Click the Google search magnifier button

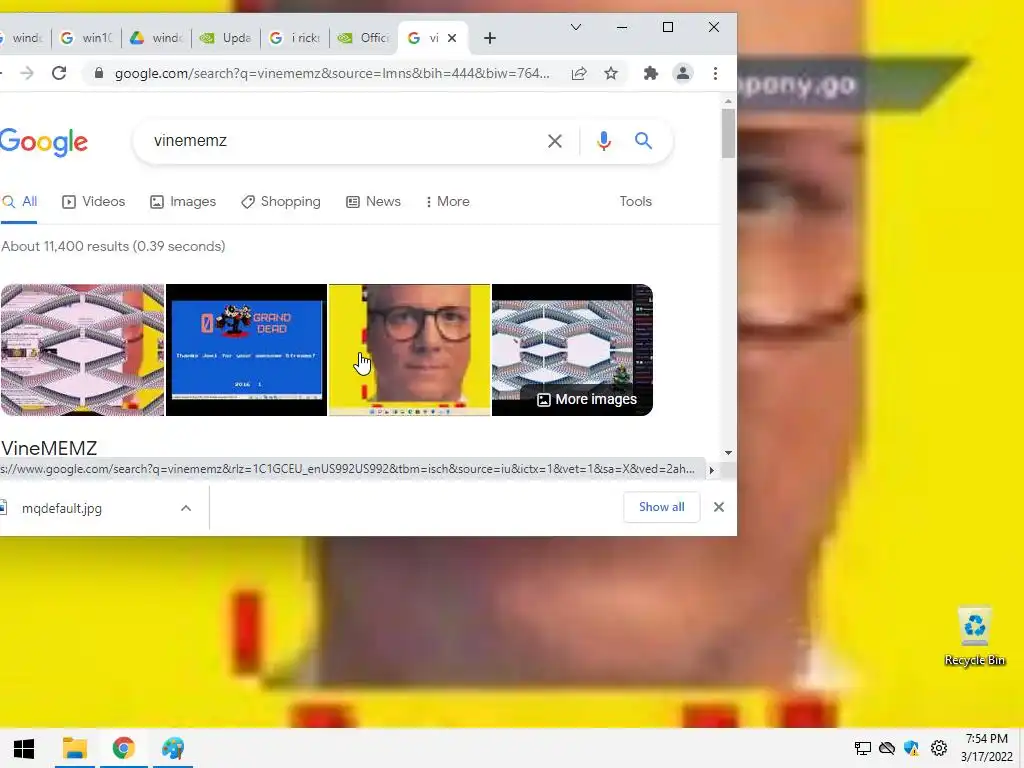point(643,140)
